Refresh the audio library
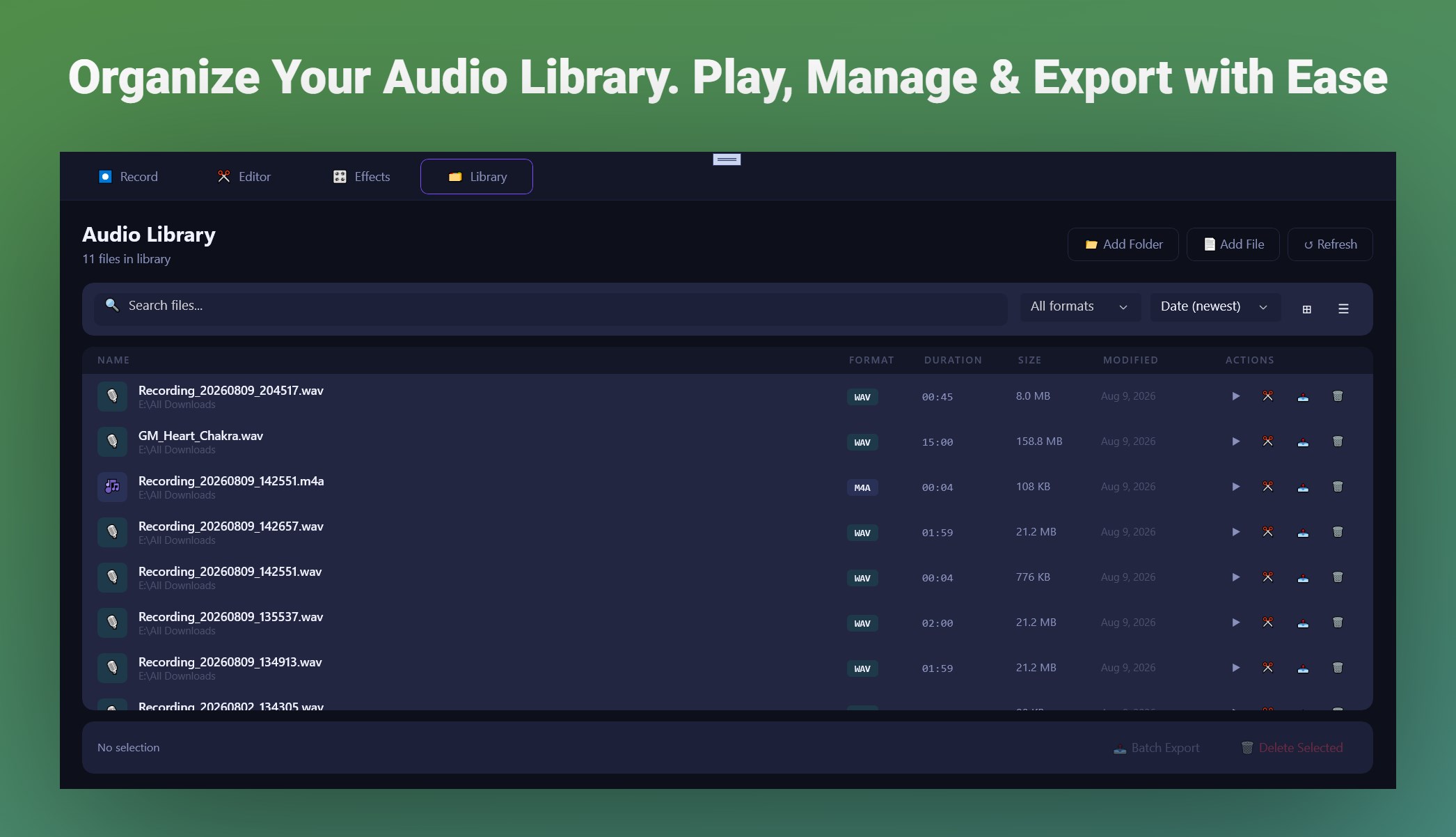 pyautogui.click(x=1330, y=244)
